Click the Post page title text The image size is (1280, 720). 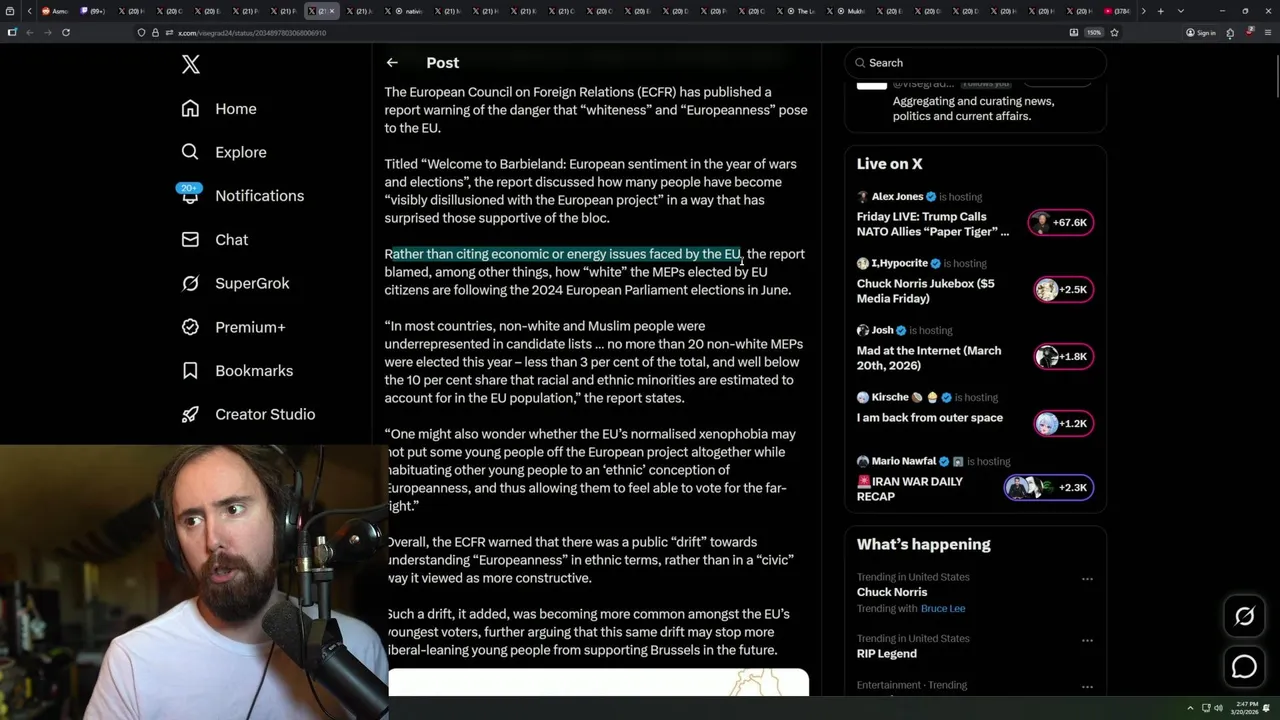pos(443,63)
